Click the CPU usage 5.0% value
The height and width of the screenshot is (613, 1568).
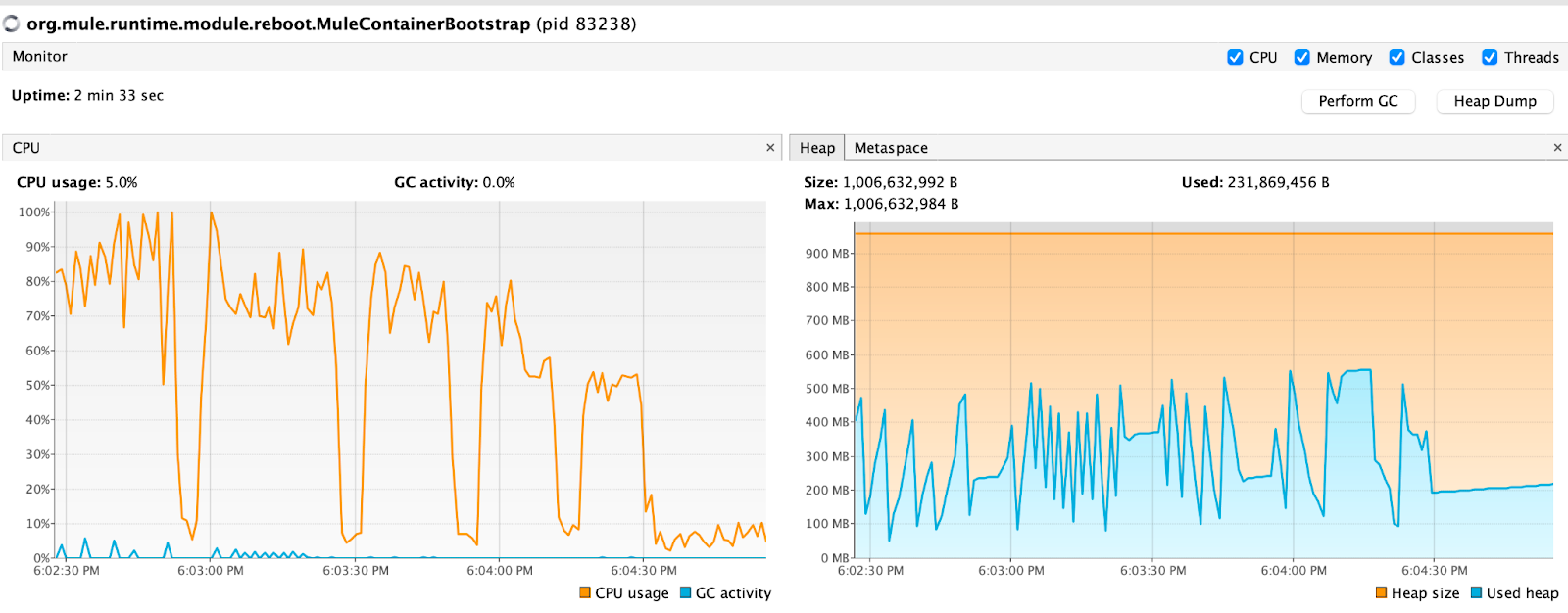point(122,183)
